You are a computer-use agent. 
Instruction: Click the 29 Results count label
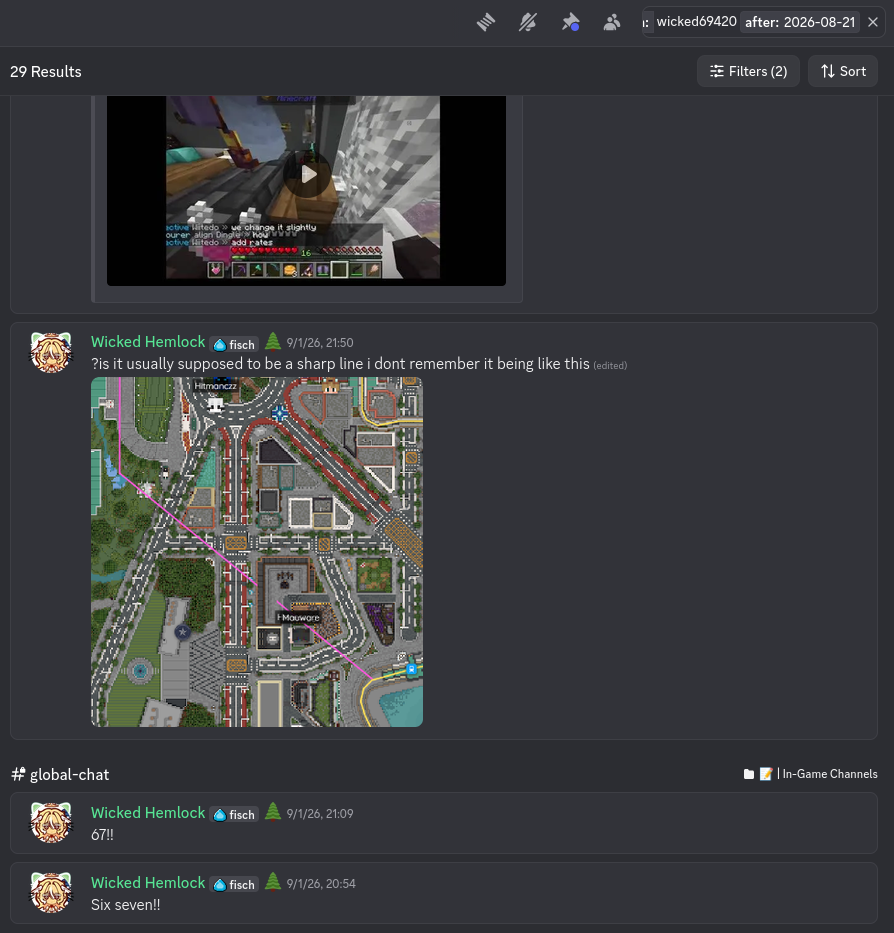[46, 71]
